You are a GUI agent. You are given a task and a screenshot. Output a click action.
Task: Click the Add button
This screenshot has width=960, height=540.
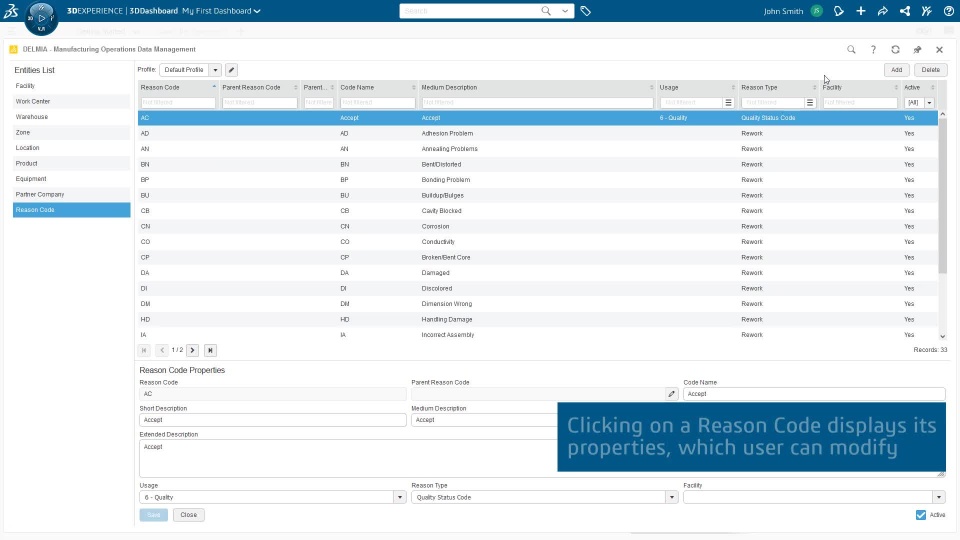[x=896, y=70]
